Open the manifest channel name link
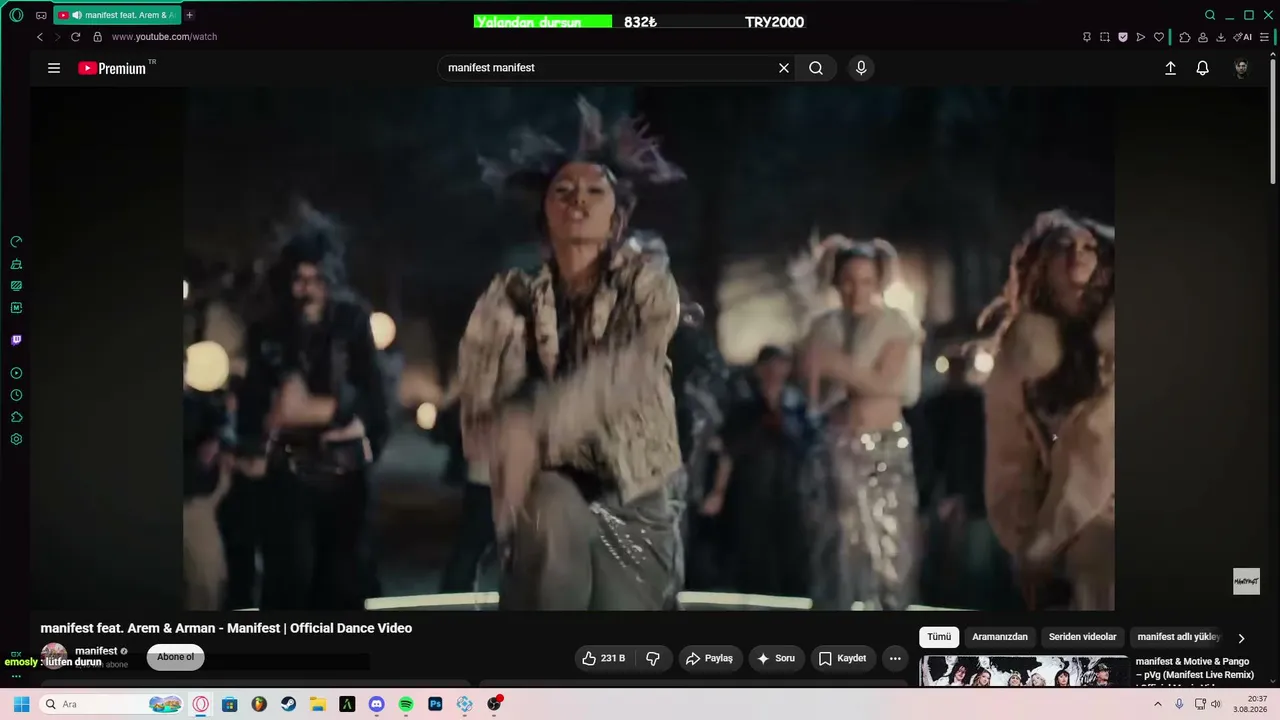Viewport: 1280px width, 720px height. tap(96, 651)
